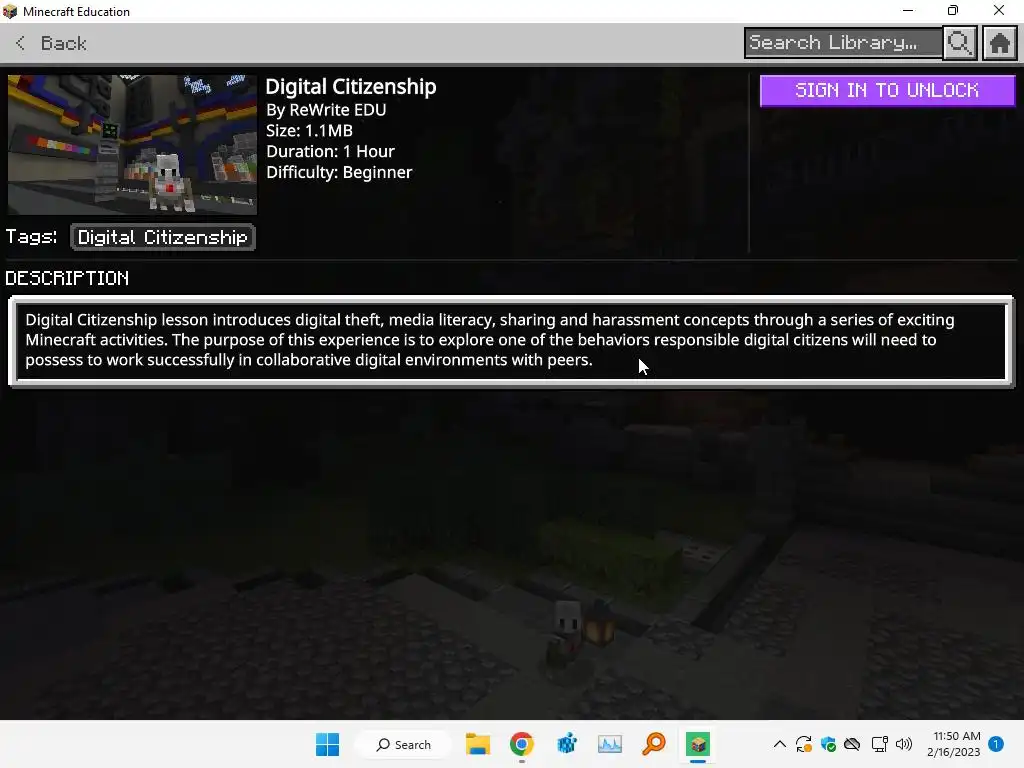Open the volume speaker tray icon
The width and height of the screenshot is (1024, 768).
(x=904, y=744)
